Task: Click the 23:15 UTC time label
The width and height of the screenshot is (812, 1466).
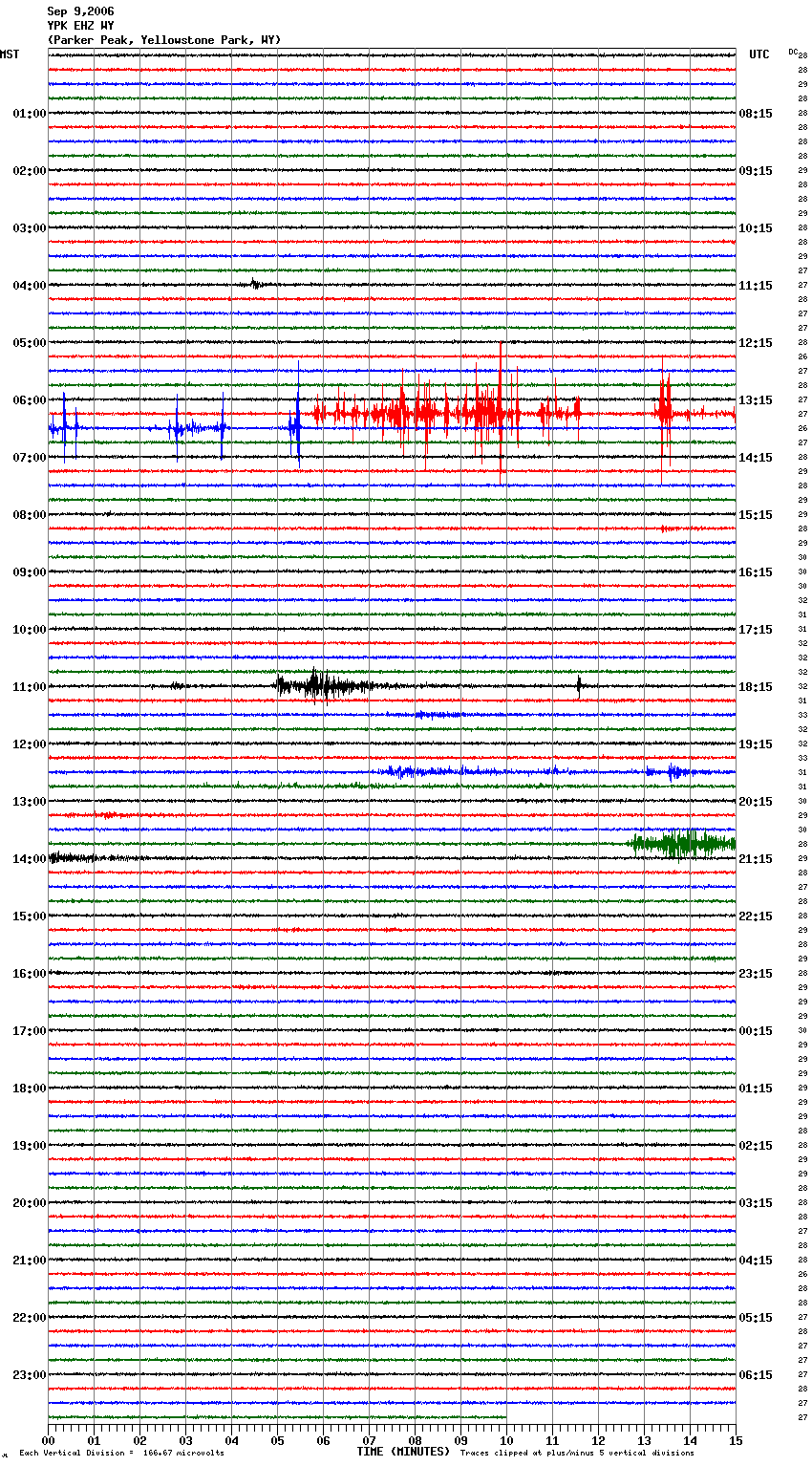Action: [x=756, y=974]
